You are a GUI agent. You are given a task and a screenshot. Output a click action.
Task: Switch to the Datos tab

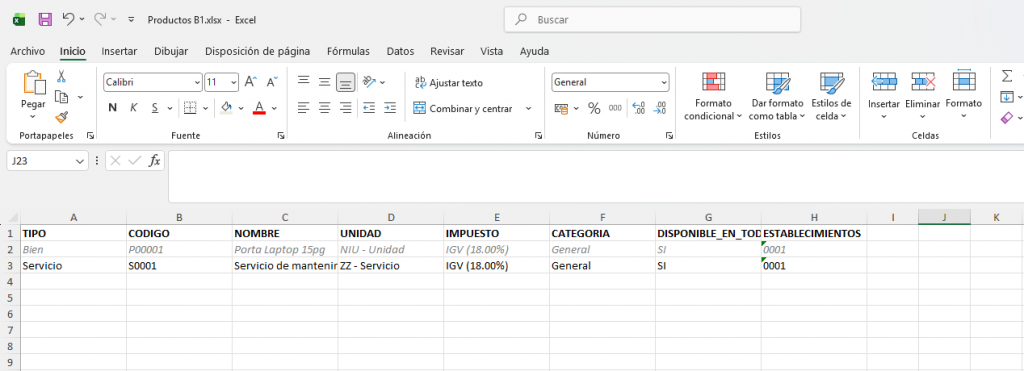point(400,51)
